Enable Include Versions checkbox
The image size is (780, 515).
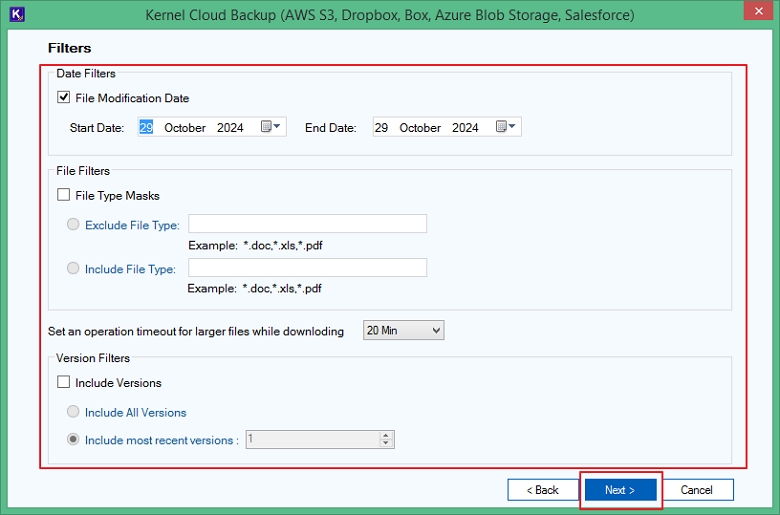coord(63,382)
